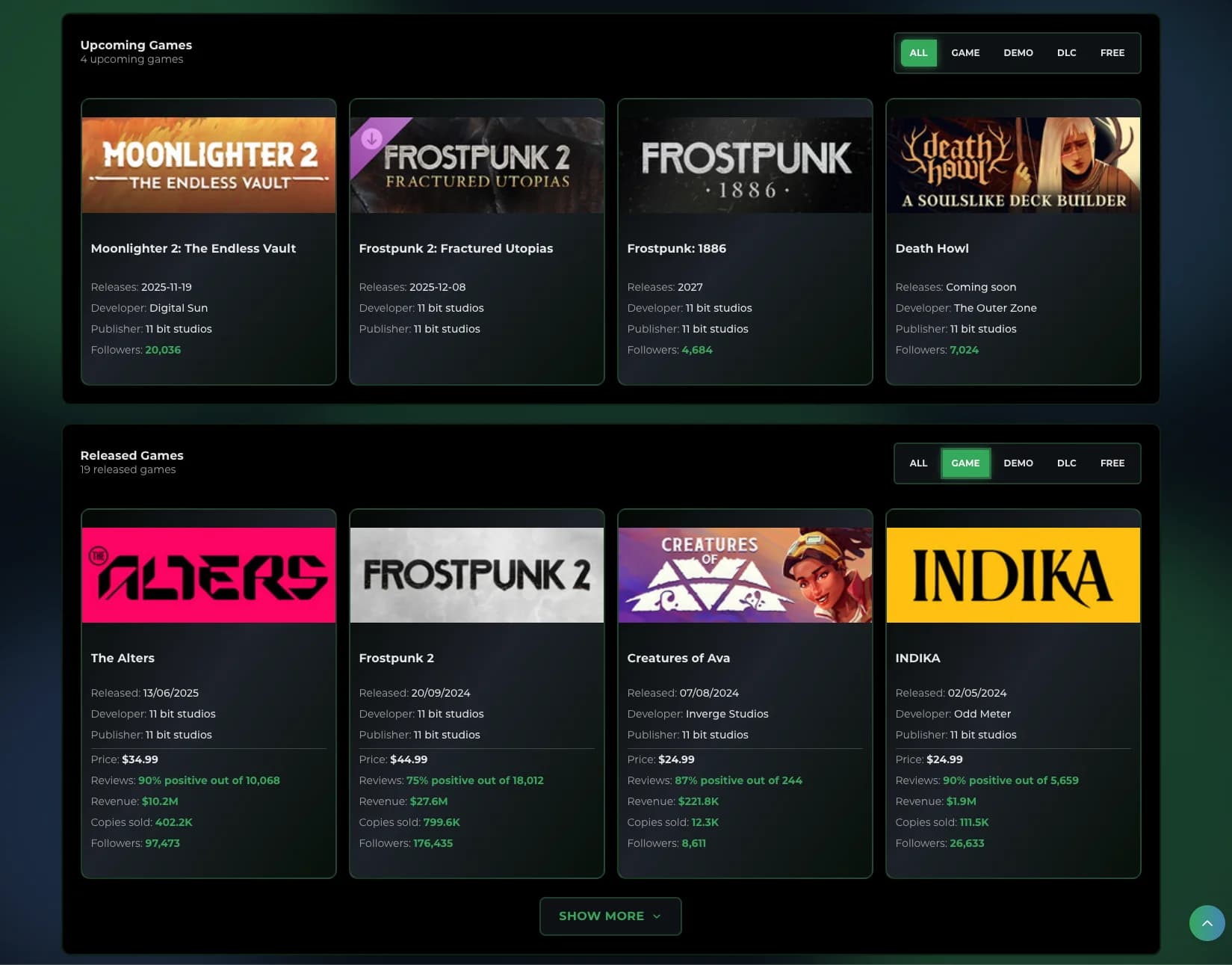Click the INDIKA banner image
The height and width of the screenshot is (965, 1232).
click(x=1012, y=574)
